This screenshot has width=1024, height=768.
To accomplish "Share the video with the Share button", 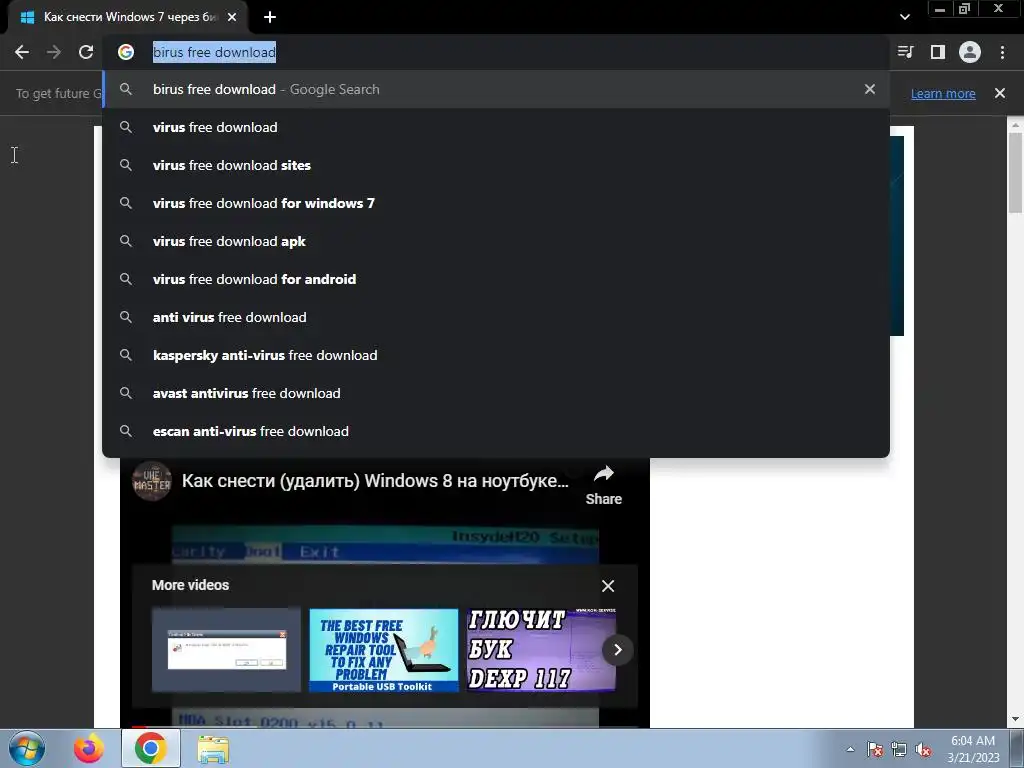I will (603, 485).
